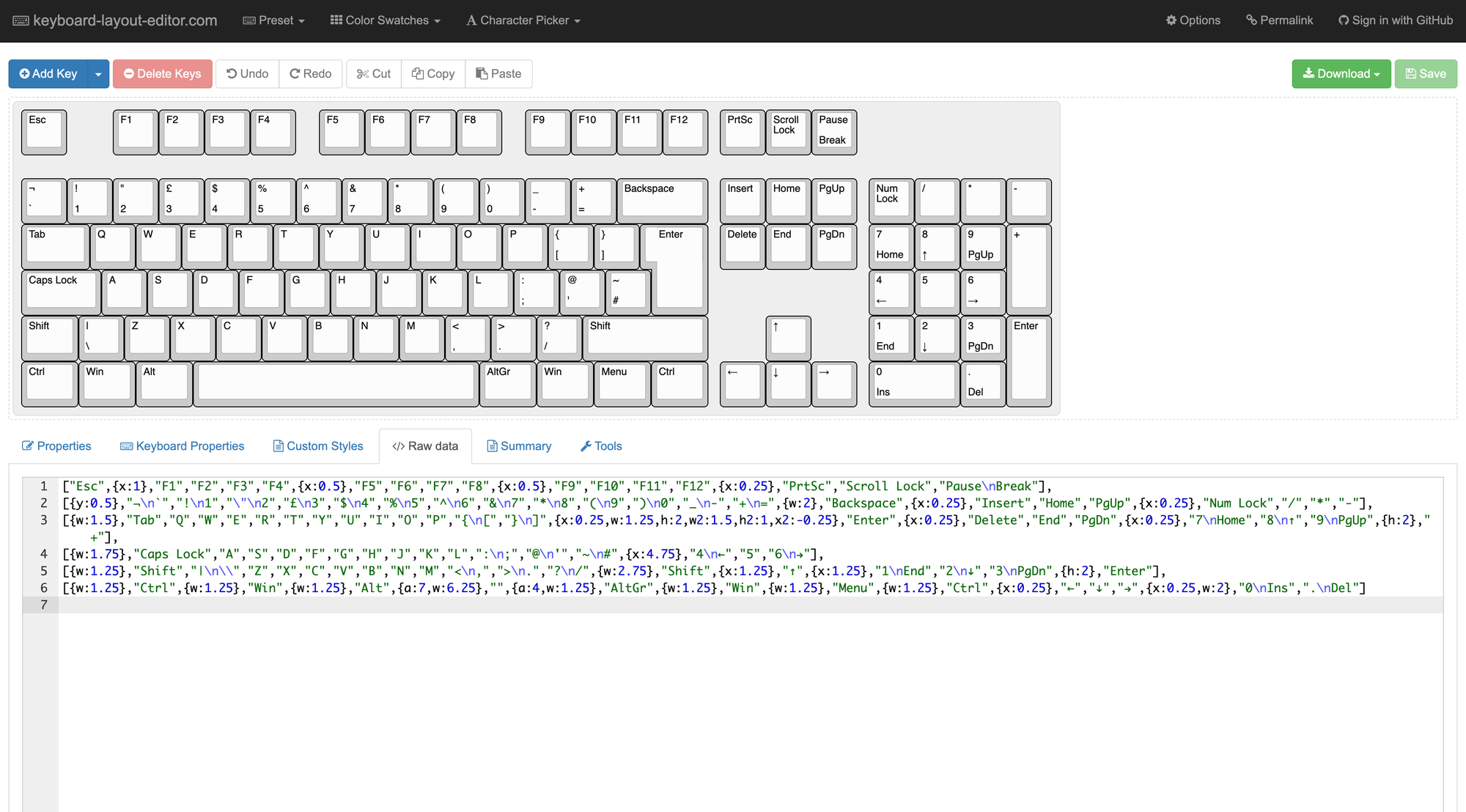This screenshot has width=1466, height=812.
Task: Click the Copy toolbar button
Action: tap(432, 73)
